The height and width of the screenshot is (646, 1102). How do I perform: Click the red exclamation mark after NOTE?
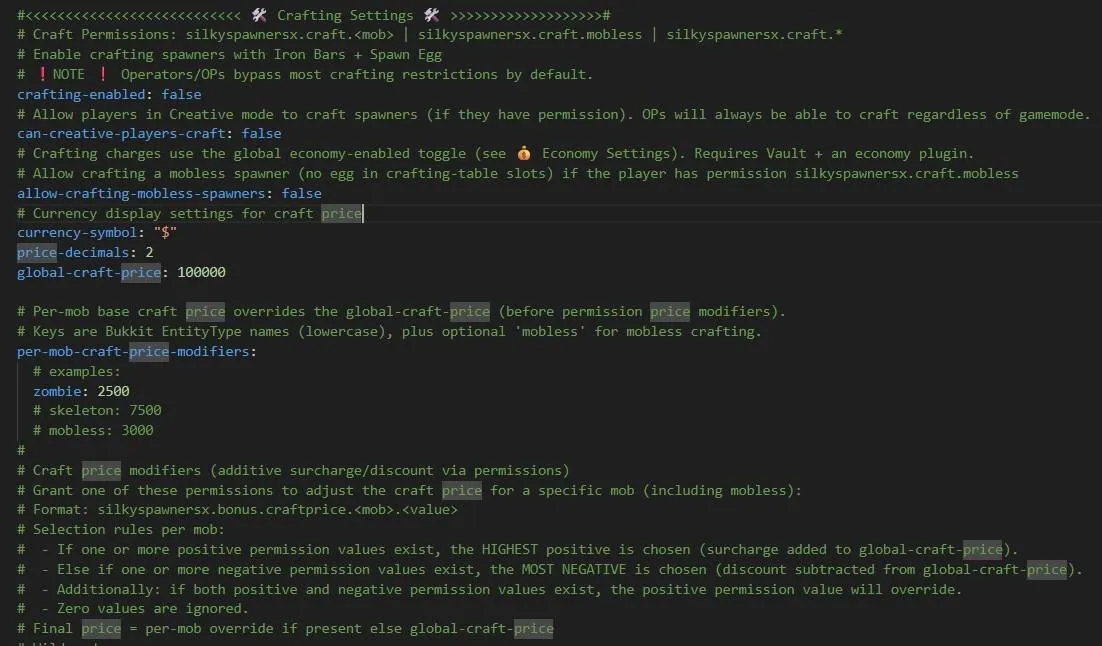(x=103, y=74)
